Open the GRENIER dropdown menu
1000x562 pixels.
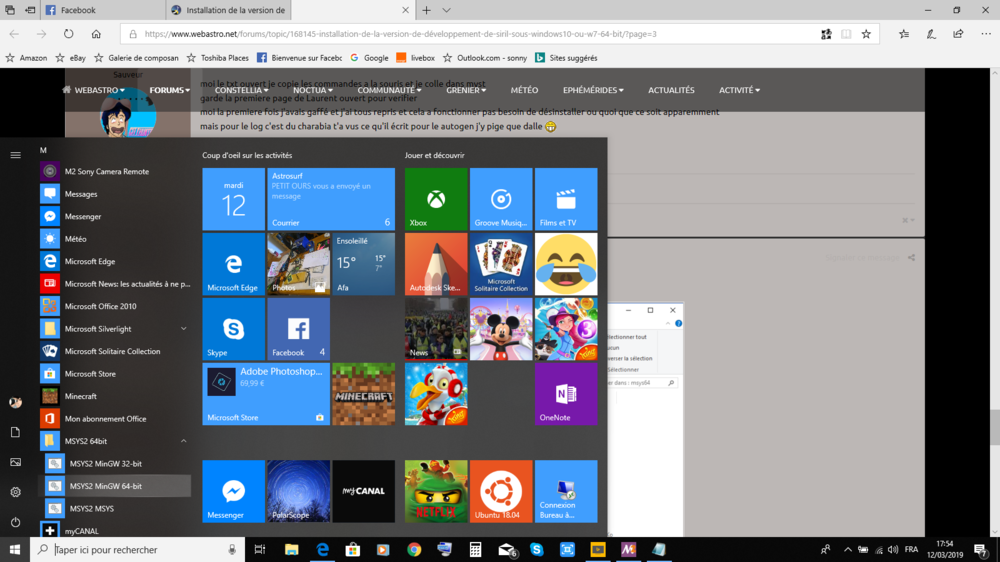tap(466, 91)
